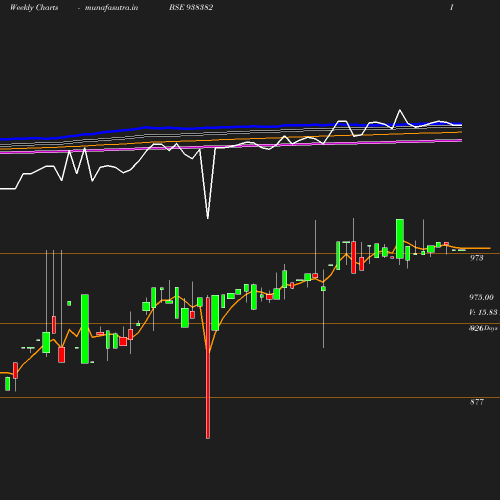Click the tallest green candle near chart top
Viewport: 500px width, 500px height.
point(400,239)
